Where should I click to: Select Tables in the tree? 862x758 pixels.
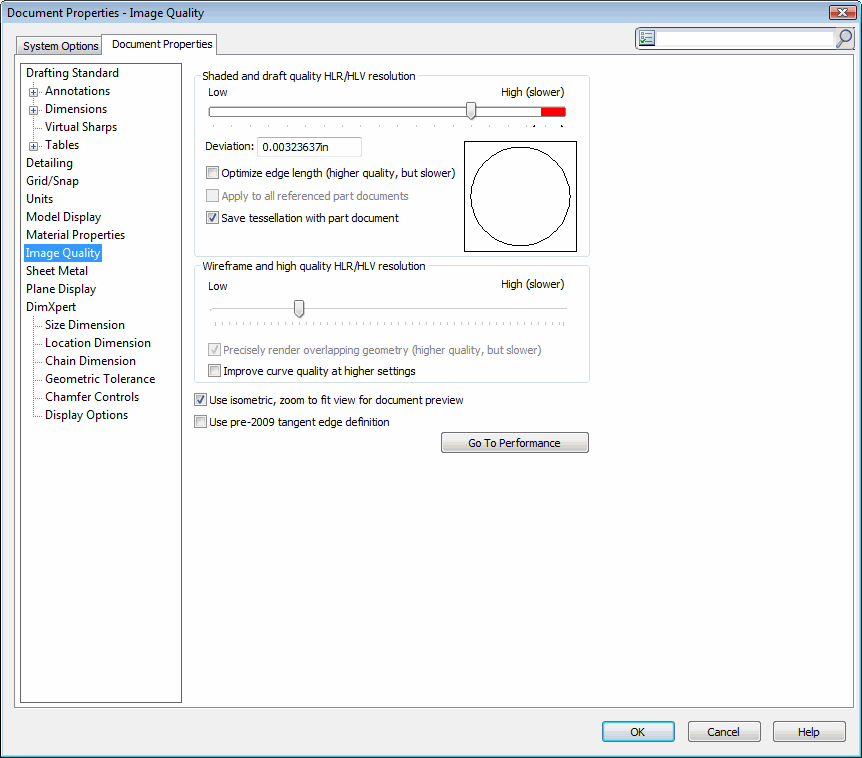point(62,145)
